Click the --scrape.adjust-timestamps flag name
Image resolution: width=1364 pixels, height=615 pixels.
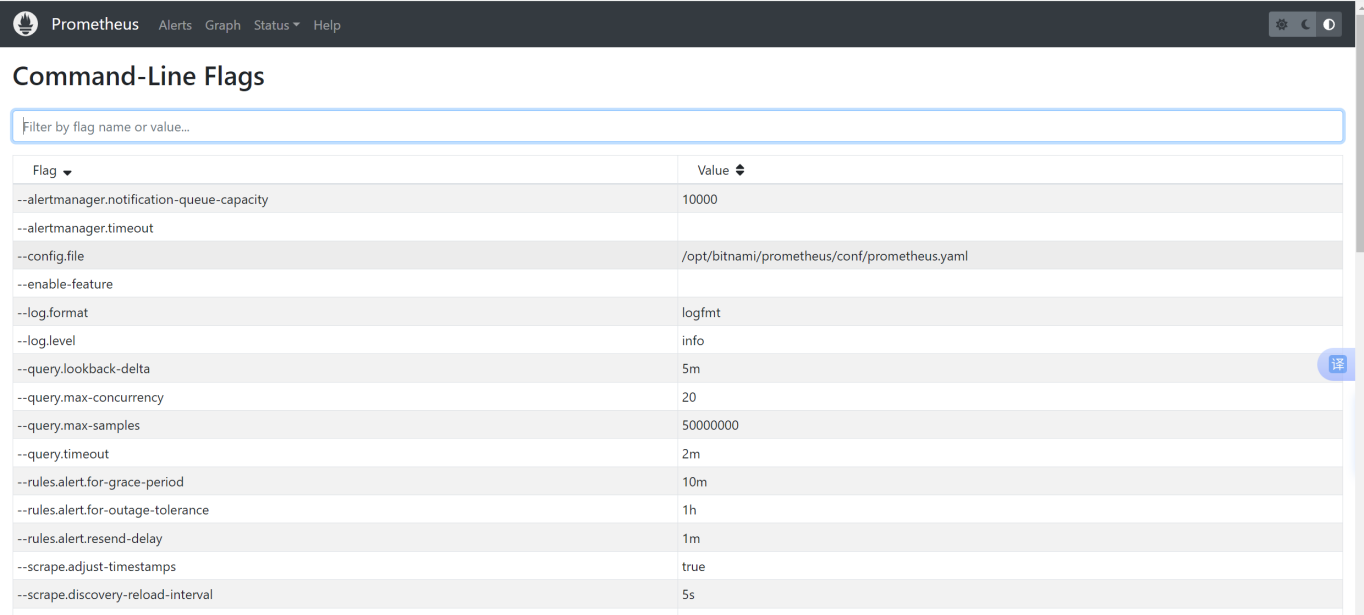97,566
